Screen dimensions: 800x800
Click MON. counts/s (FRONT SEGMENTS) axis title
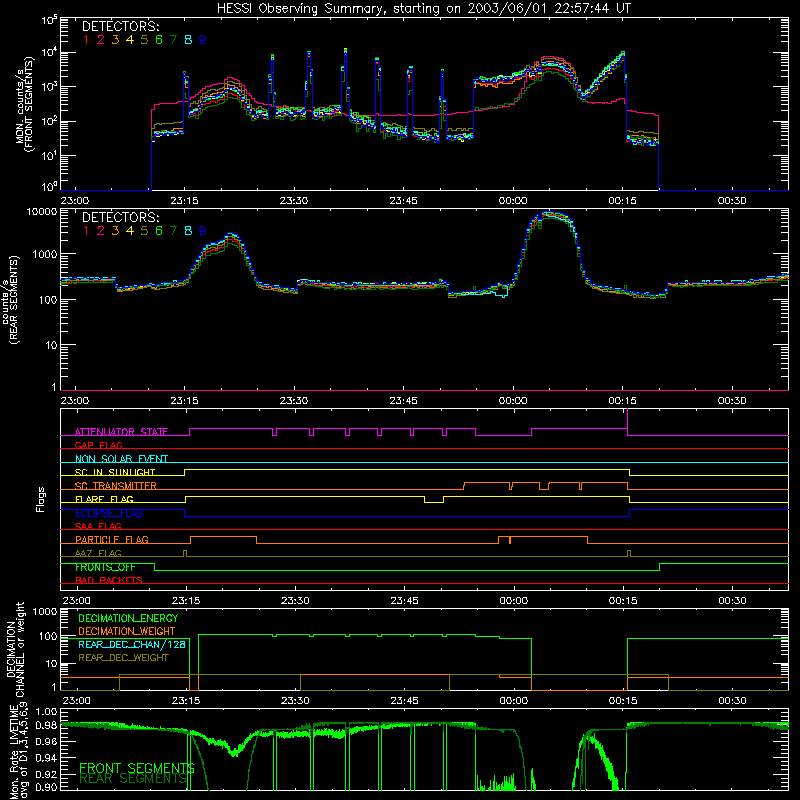pyautogui.click(x=26, y=105)
